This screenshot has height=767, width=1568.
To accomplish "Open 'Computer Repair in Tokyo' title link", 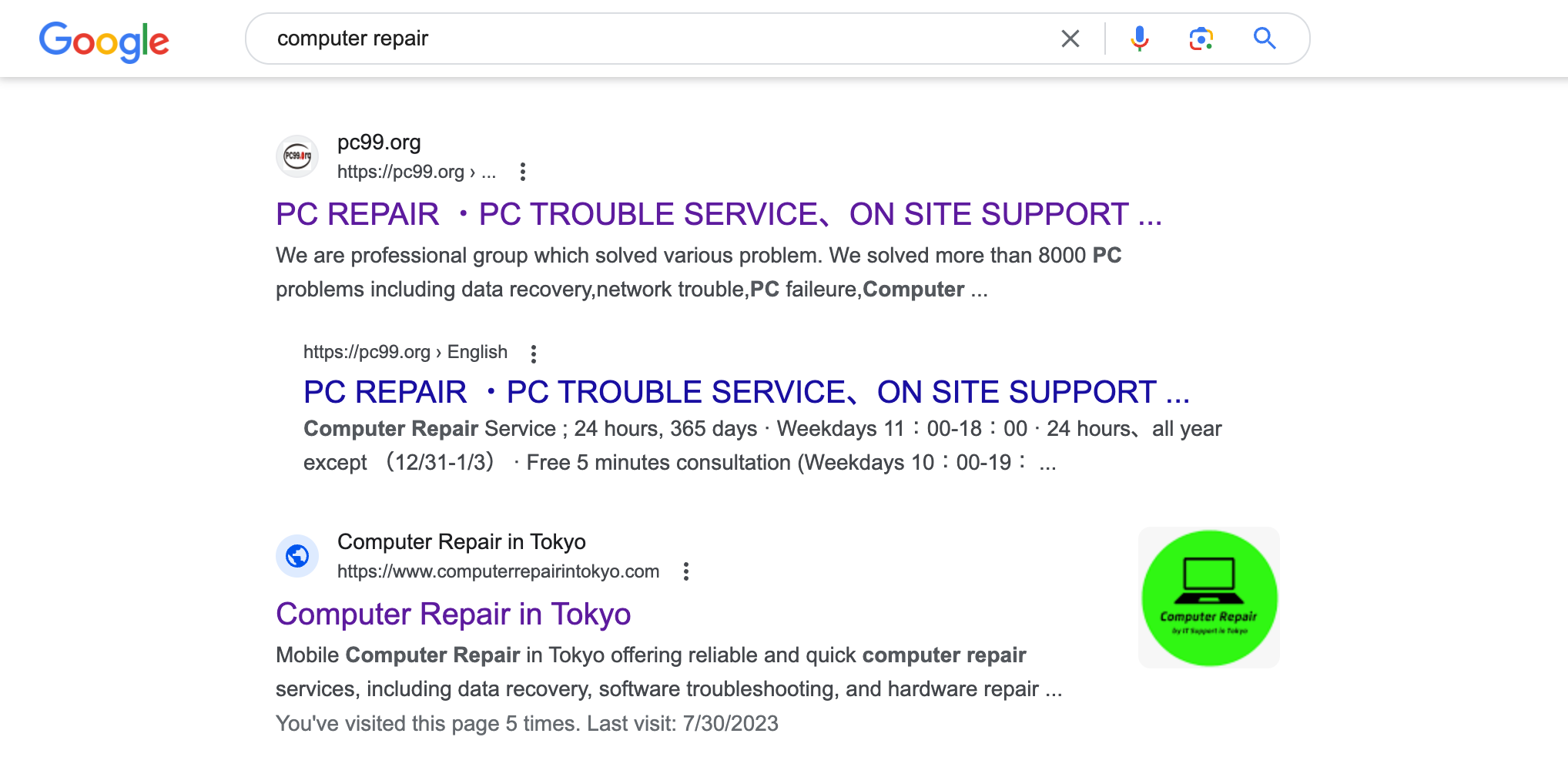I will [x=454, y=614].
